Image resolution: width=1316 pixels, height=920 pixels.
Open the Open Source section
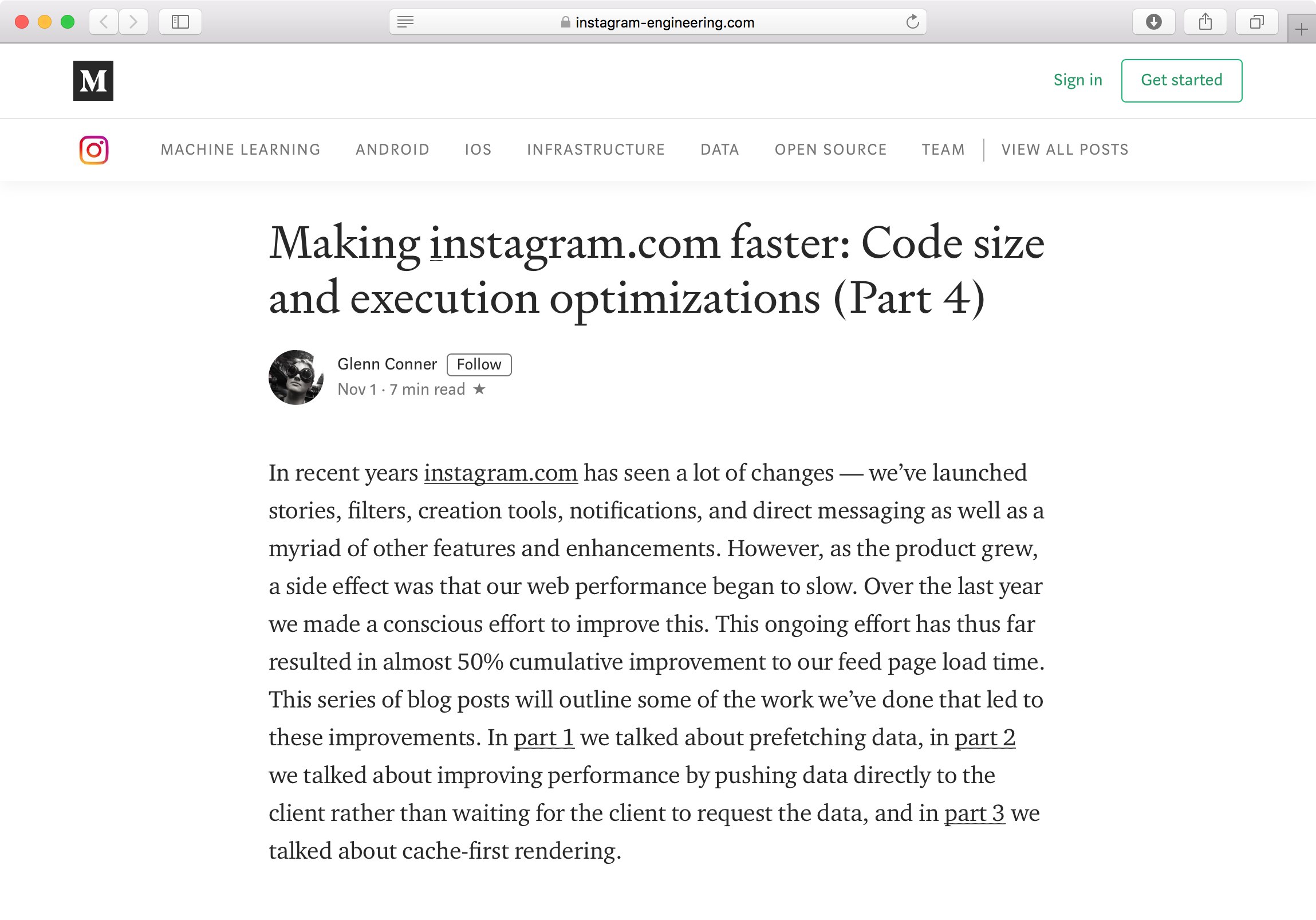click(830, 150)
